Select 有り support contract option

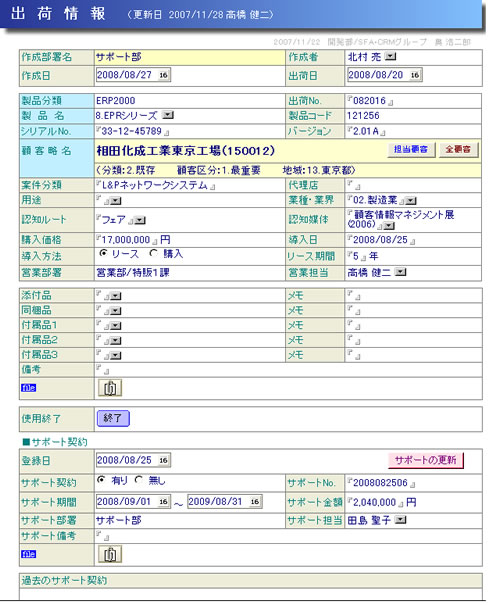(x=101, y=480)
